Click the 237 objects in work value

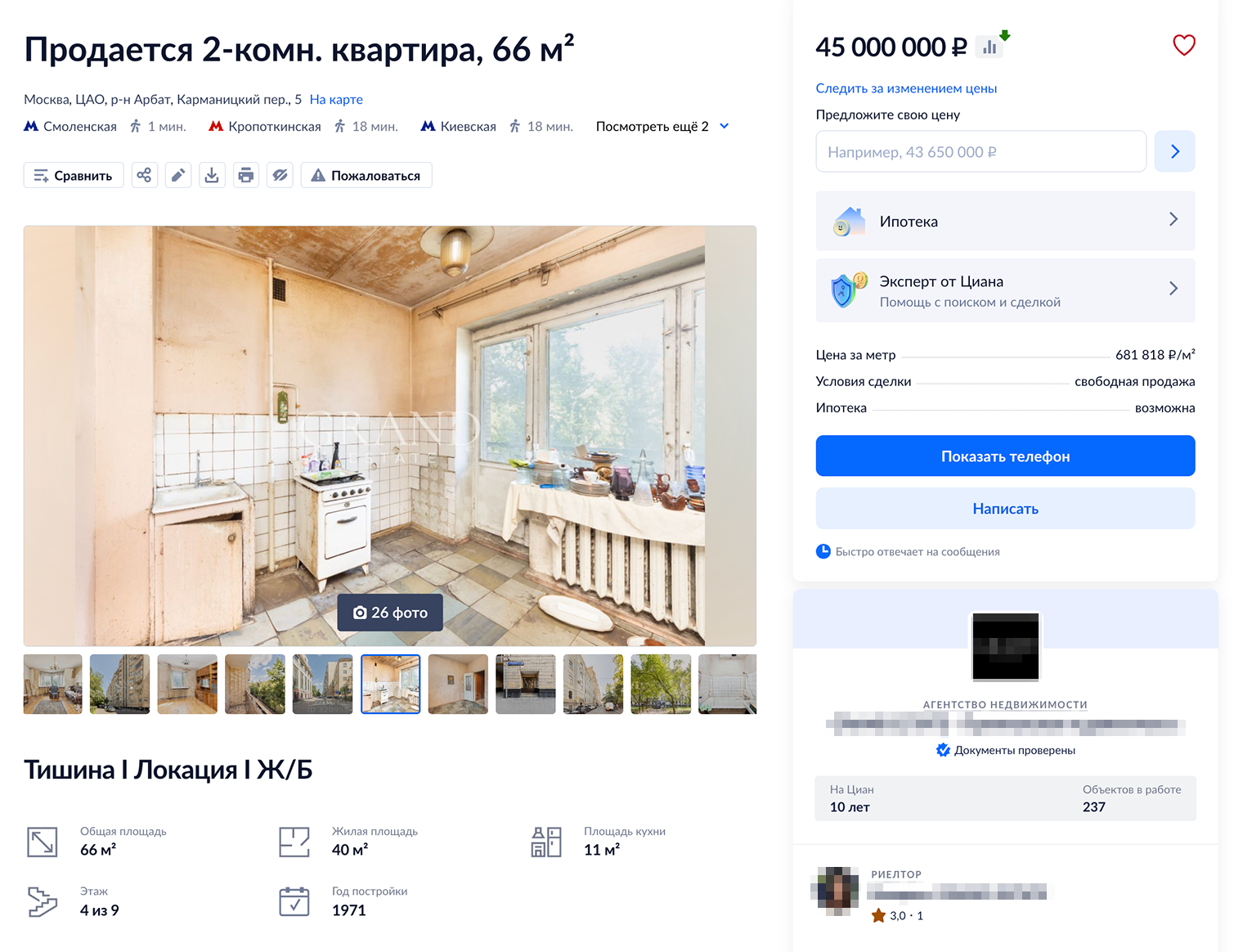(x=1094, y=806)
